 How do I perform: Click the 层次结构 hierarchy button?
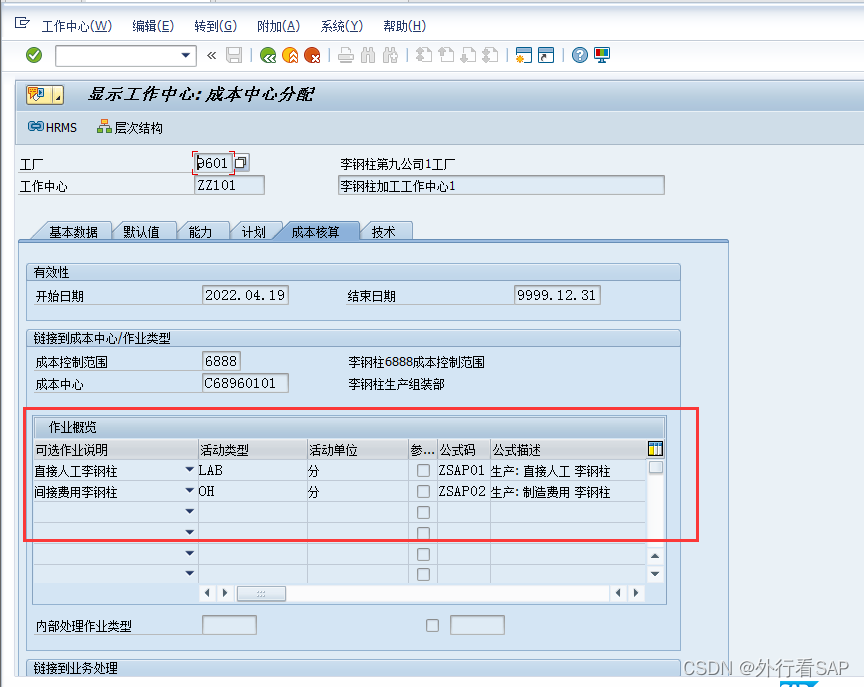pyautogui.click(x=129, y=128)
